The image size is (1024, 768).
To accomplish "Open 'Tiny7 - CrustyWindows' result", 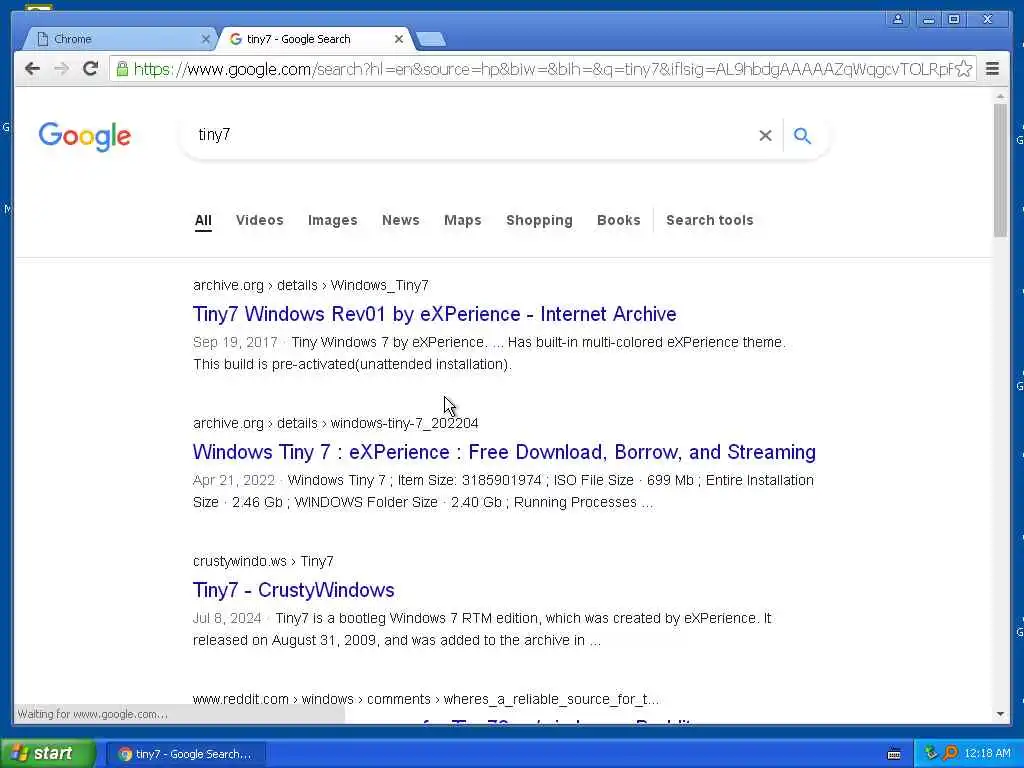I will [293, 590].
